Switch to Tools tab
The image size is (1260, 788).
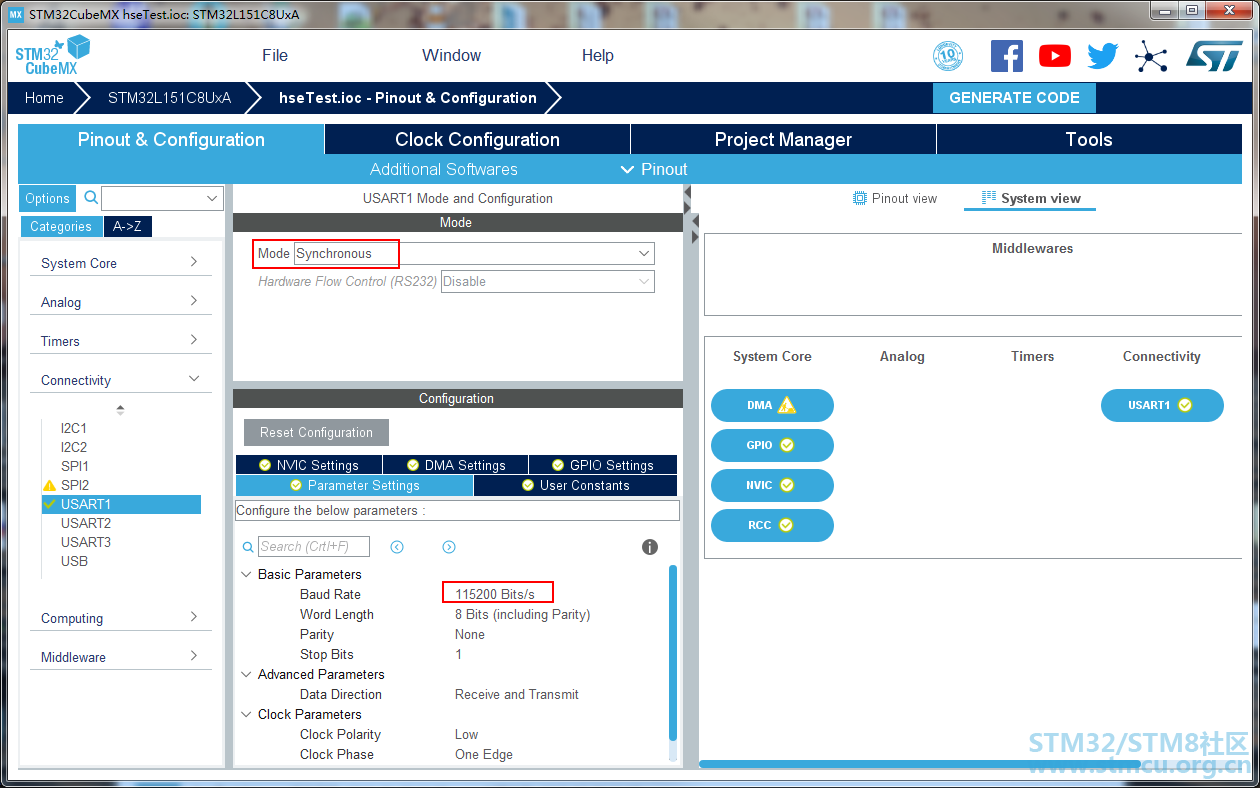pyautogui.click(x=1089, y=139)
